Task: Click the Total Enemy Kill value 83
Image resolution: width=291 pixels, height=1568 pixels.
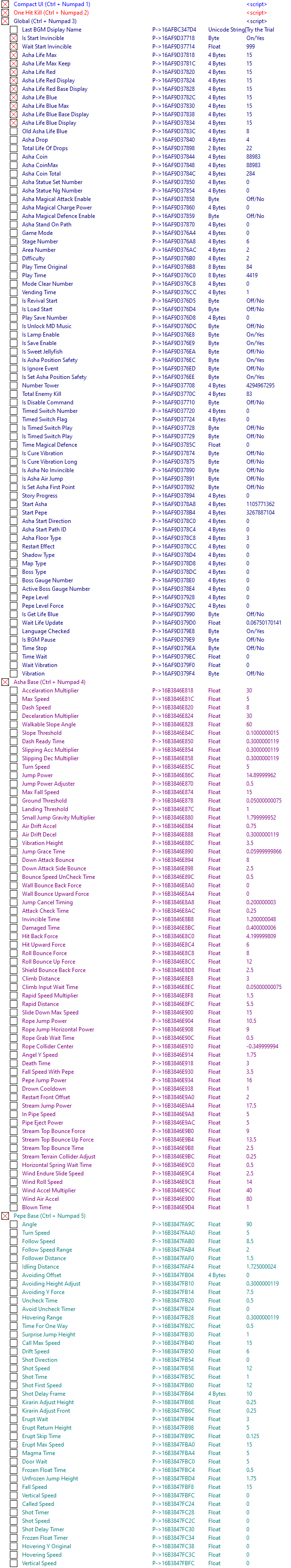Action: [249, 394]
